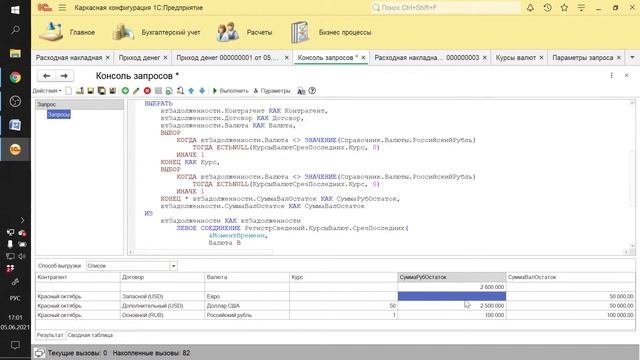Select 'Запросы' tree item
Screen dimensions: 640x360
59,114
